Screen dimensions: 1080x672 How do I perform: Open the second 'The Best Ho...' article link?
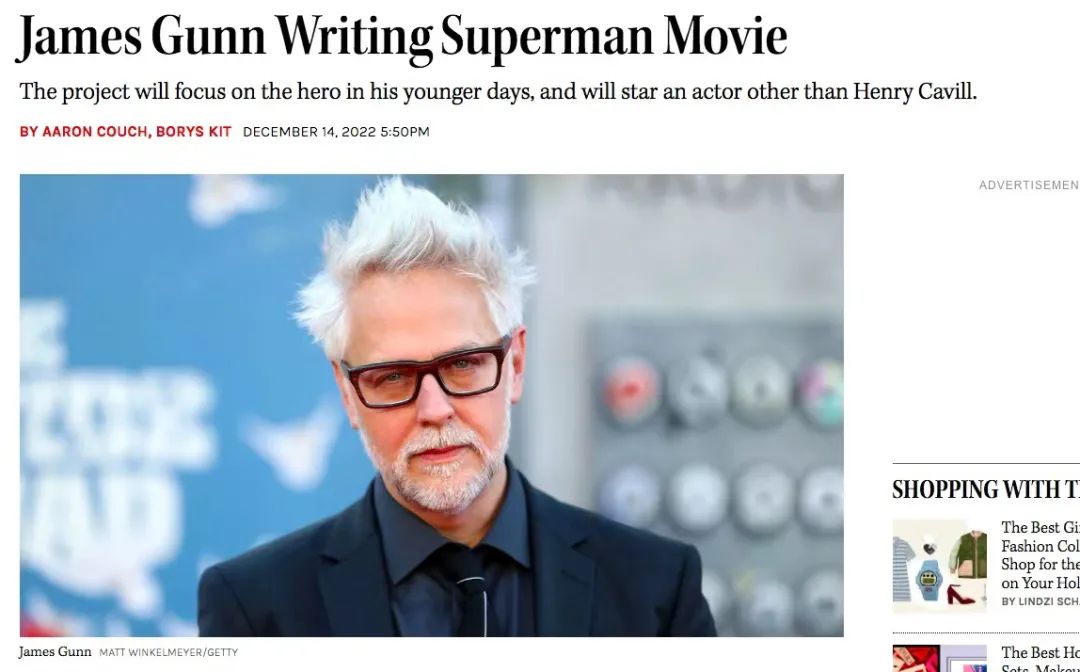click(1040, 659)
